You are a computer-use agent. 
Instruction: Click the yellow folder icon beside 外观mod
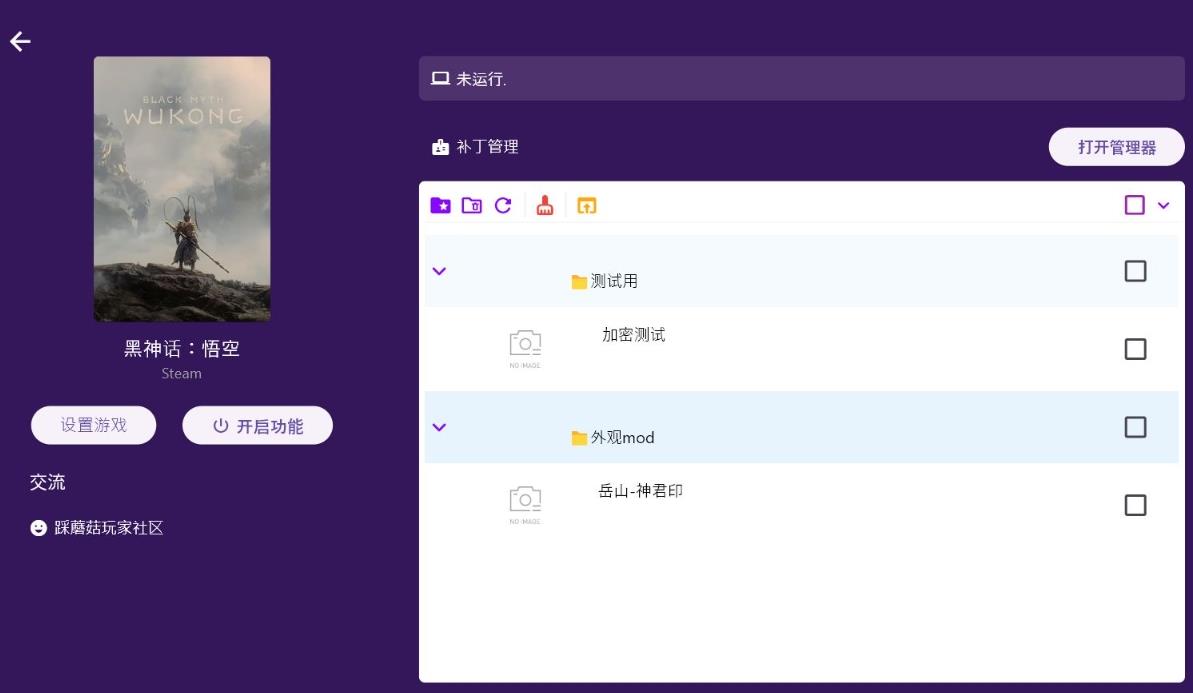coord(579,438)
